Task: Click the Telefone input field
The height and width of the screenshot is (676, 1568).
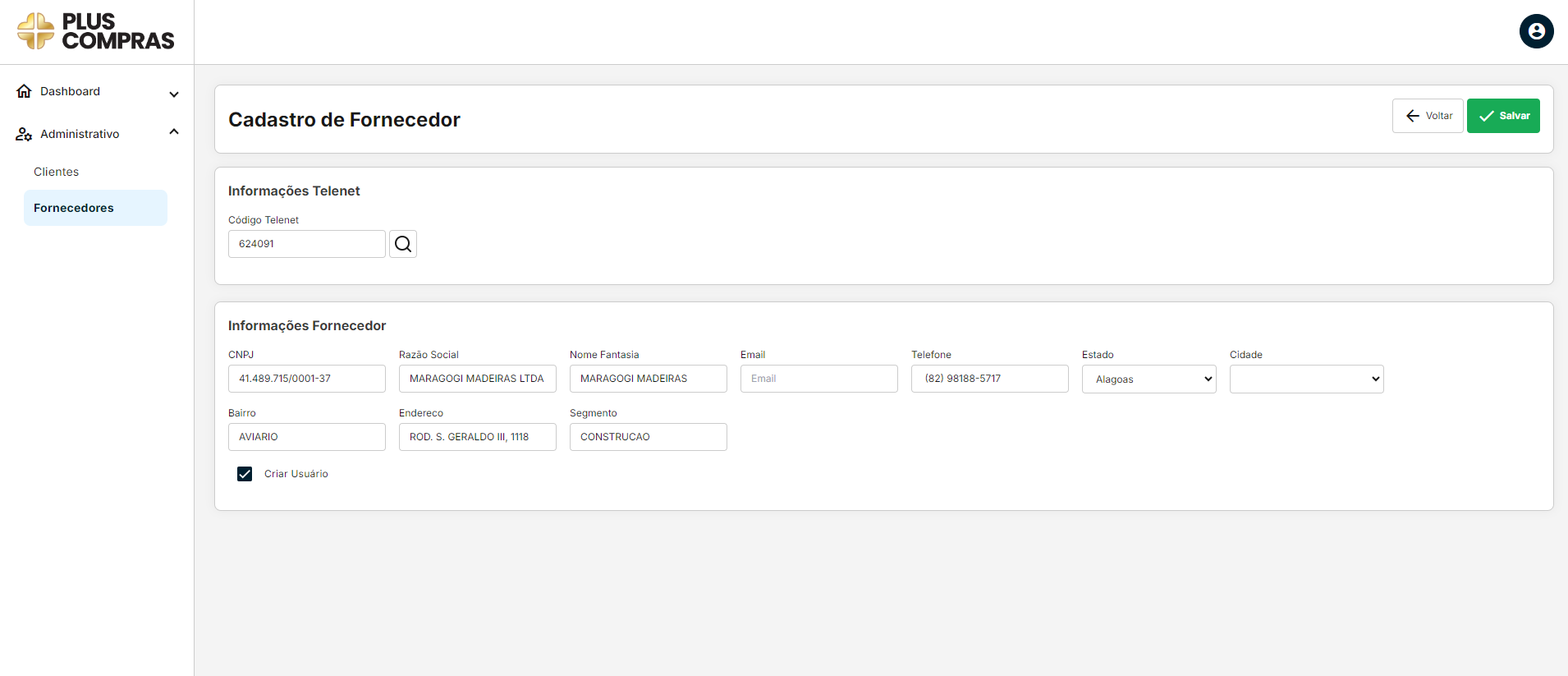Action: click(x=990, y=379)
